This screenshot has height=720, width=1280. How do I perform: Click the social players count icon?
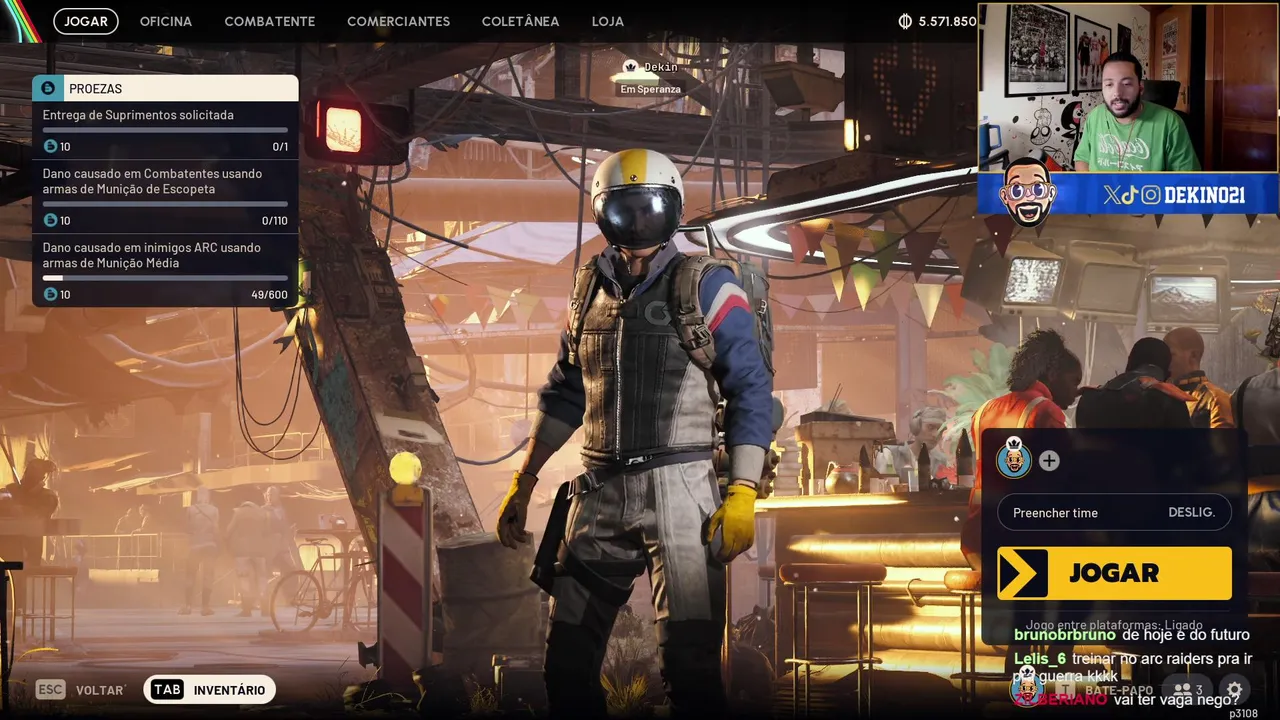coord(1187,690)
